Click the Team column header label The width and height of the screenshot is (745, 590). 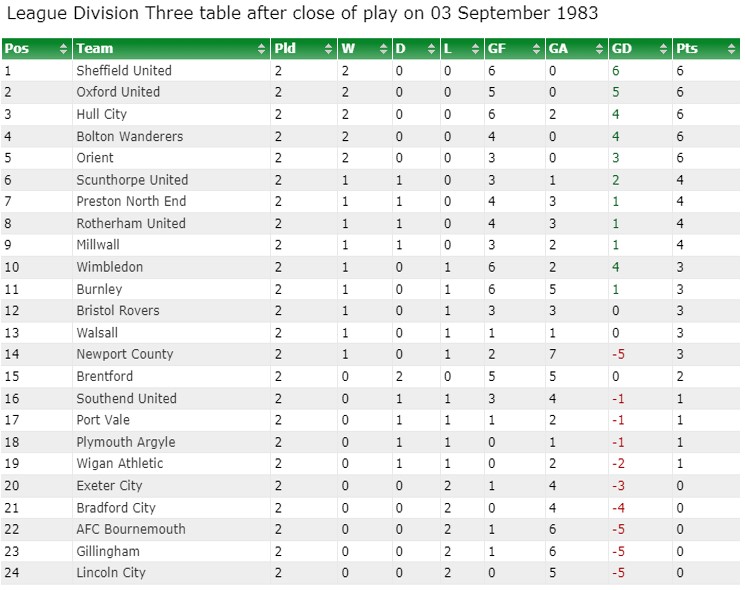[95, 48]
